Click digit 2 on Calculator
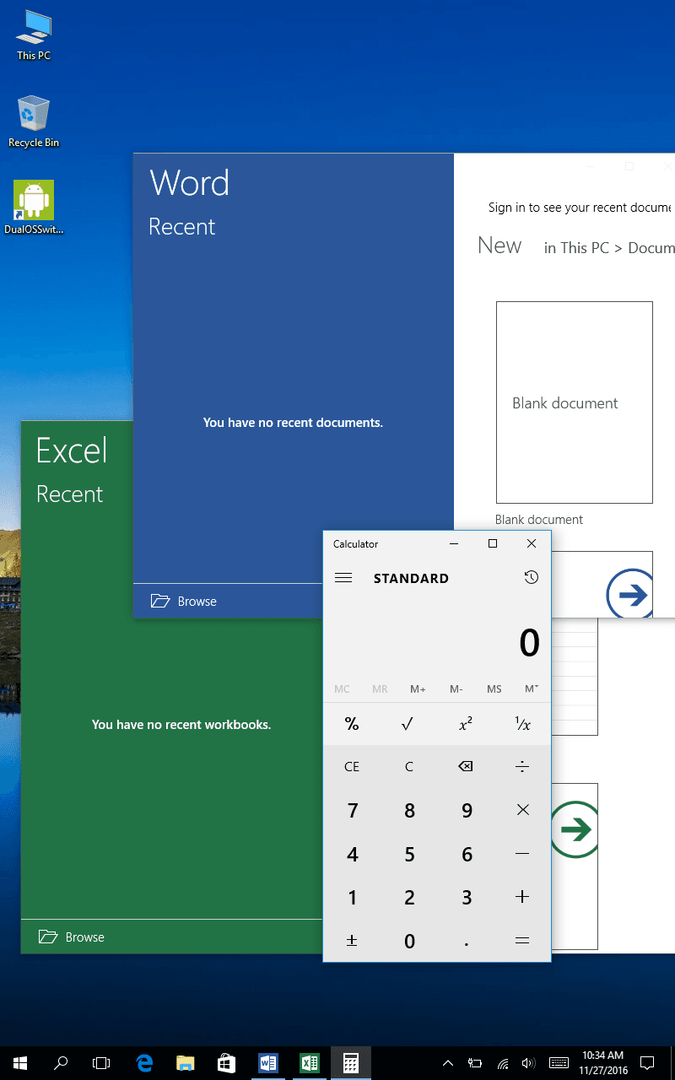The height and width of the screenshot is (1080, 675). [x=408, y=897]
